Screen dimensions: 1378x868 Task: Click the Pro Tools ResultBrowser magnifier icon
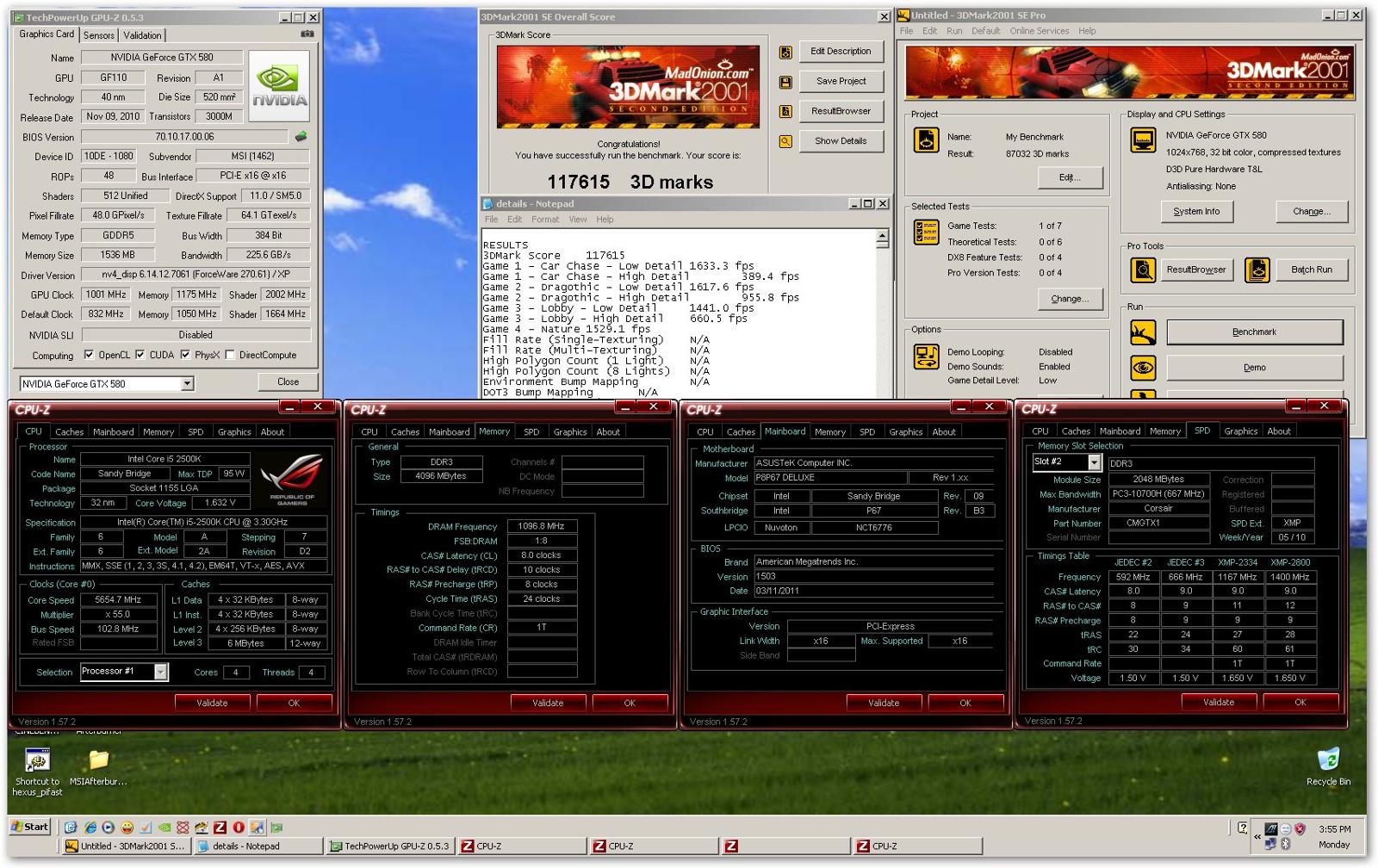coord(1143,270)
